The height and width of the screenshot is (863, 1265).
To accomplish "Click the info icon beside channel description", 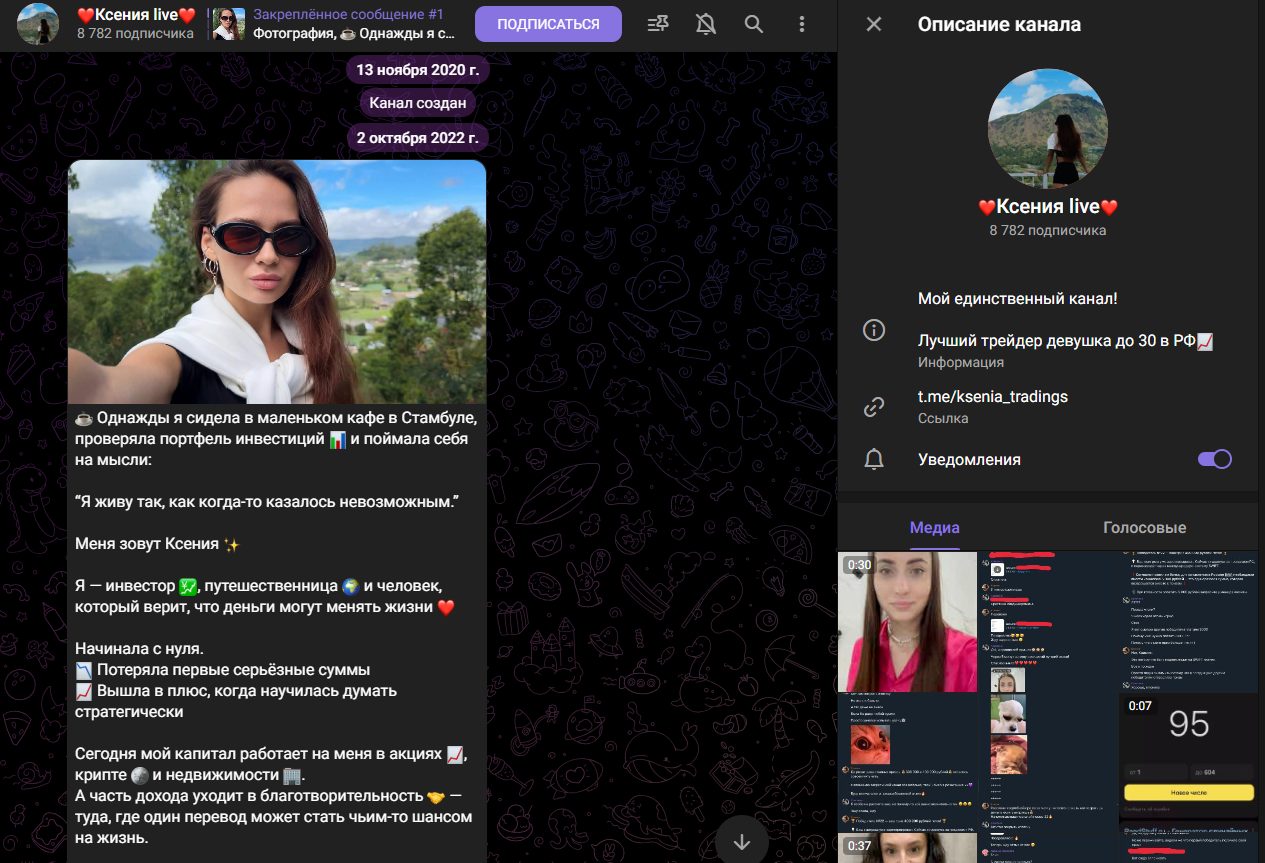I will pos(873,330).
